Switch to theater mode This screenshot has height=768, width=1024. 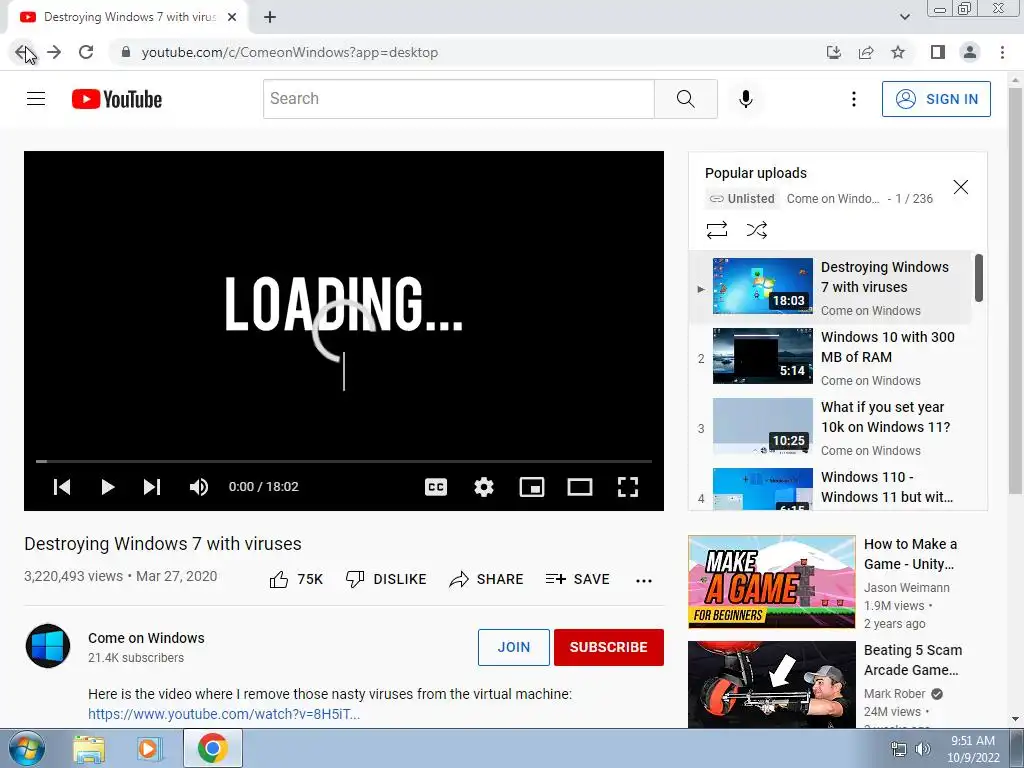click(580, 487)
